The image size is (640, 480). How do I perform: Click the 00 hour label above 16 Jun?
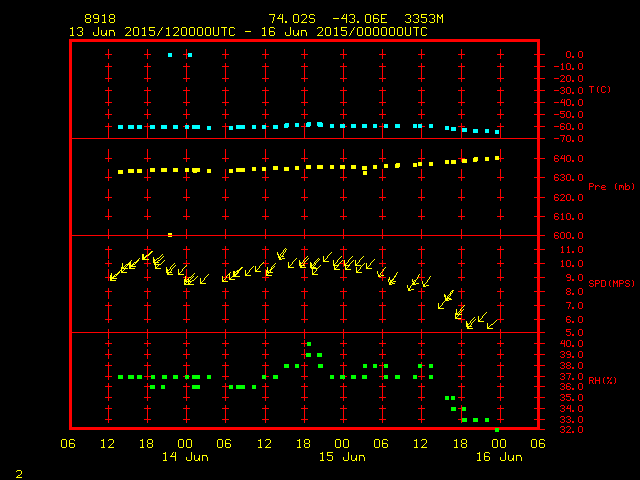tap(499, 444)
